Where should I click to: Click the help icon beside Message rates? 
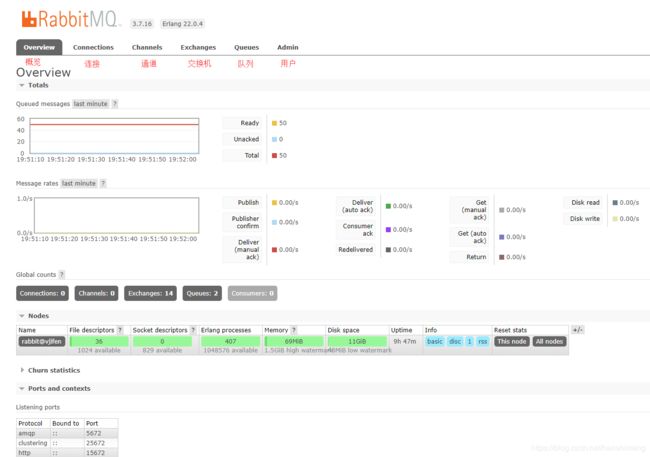[x=103, y=183]
